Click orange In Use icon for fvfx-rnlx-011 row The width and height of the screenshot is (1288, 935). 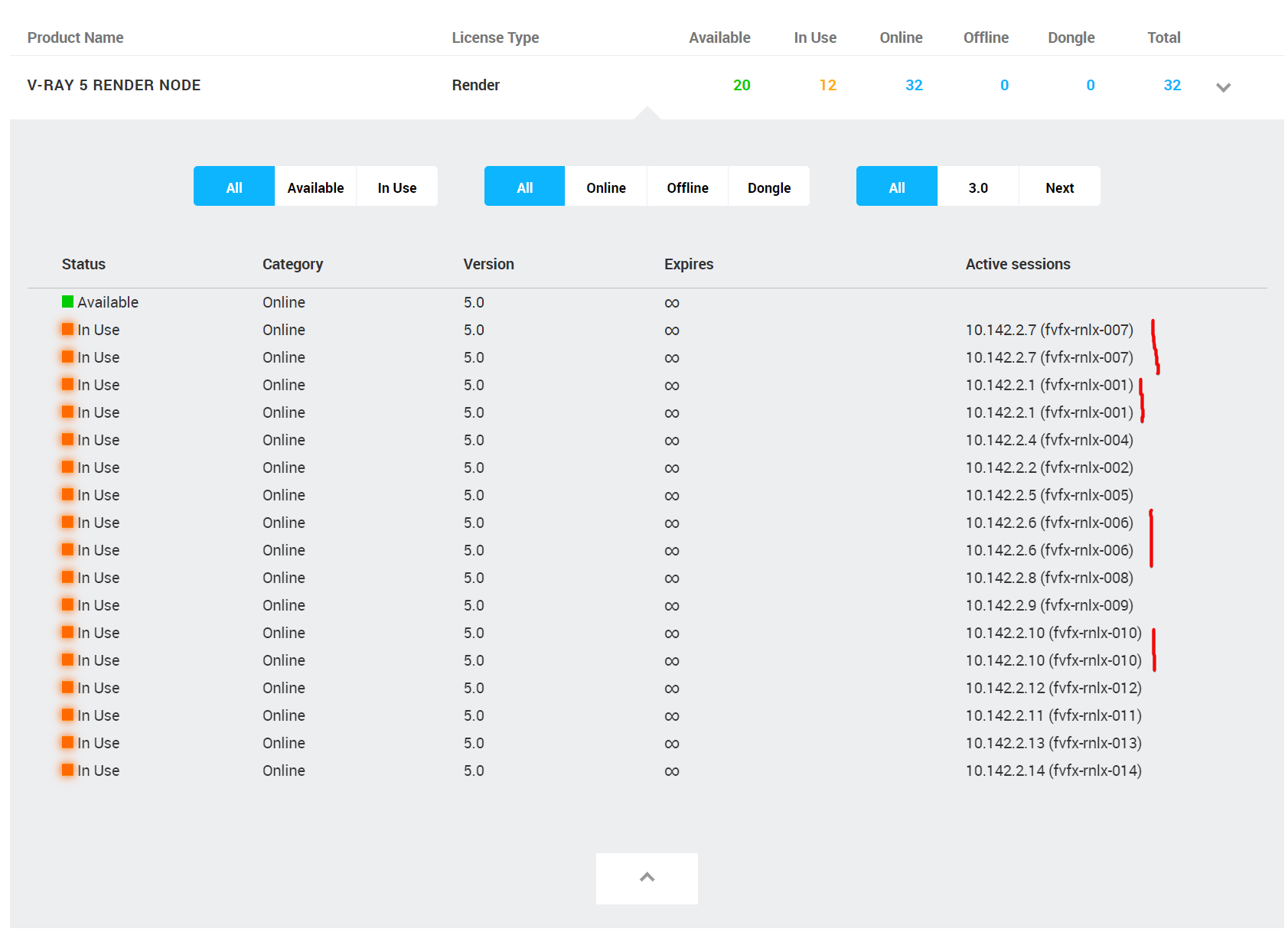67,715
